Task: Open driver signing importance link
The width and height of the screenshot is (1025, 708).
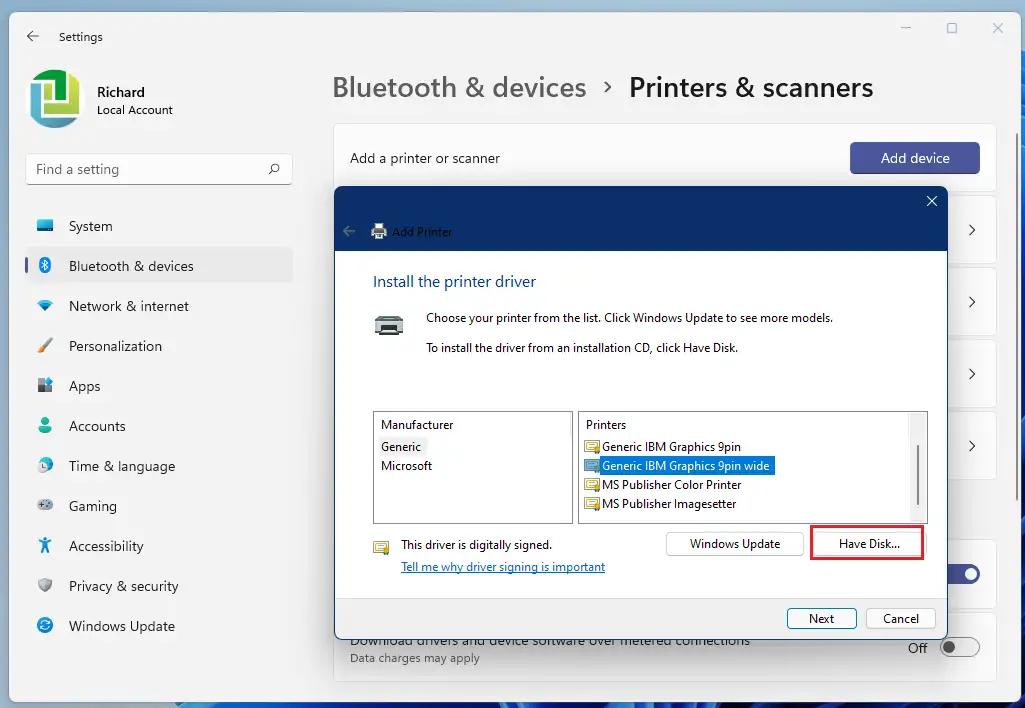Action: 503,567
